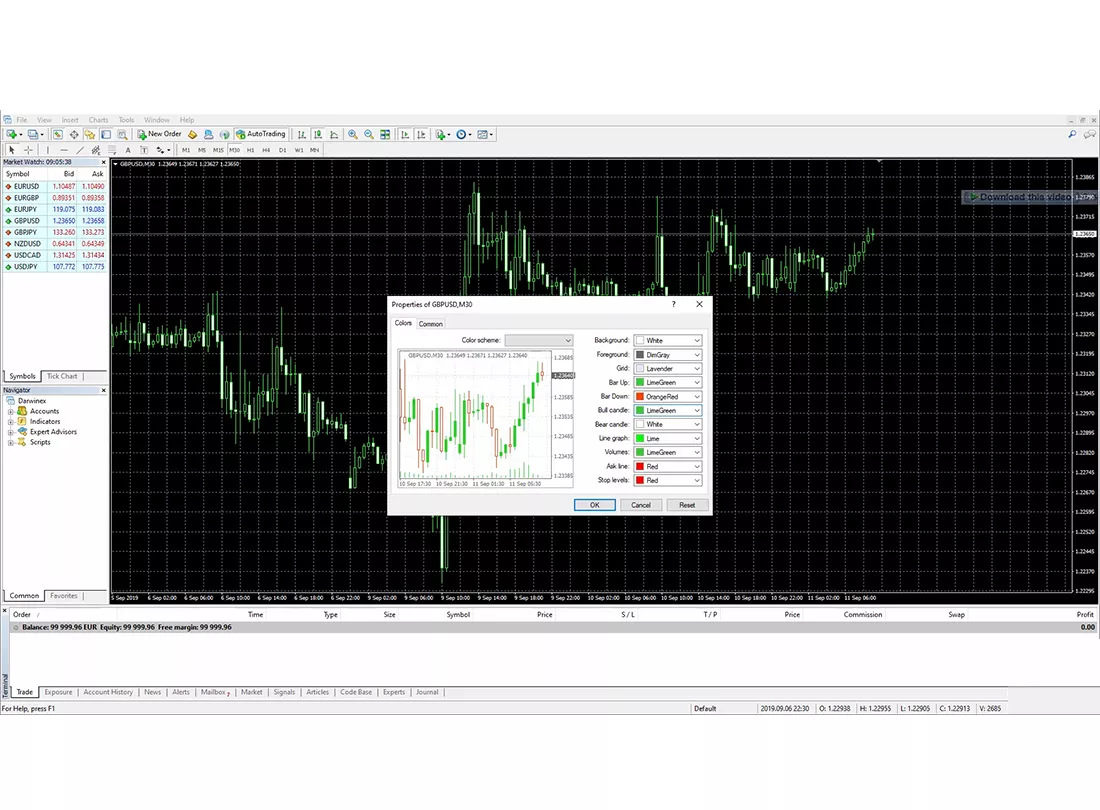Select the vertical line drawing tool
The image size is (1100, 810).
click(x=48, y=150)
